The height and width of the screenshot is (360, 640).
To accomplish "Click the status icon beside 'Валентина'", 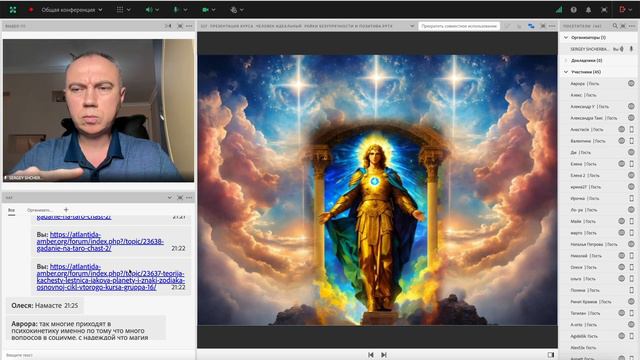I will coord(621,140).
